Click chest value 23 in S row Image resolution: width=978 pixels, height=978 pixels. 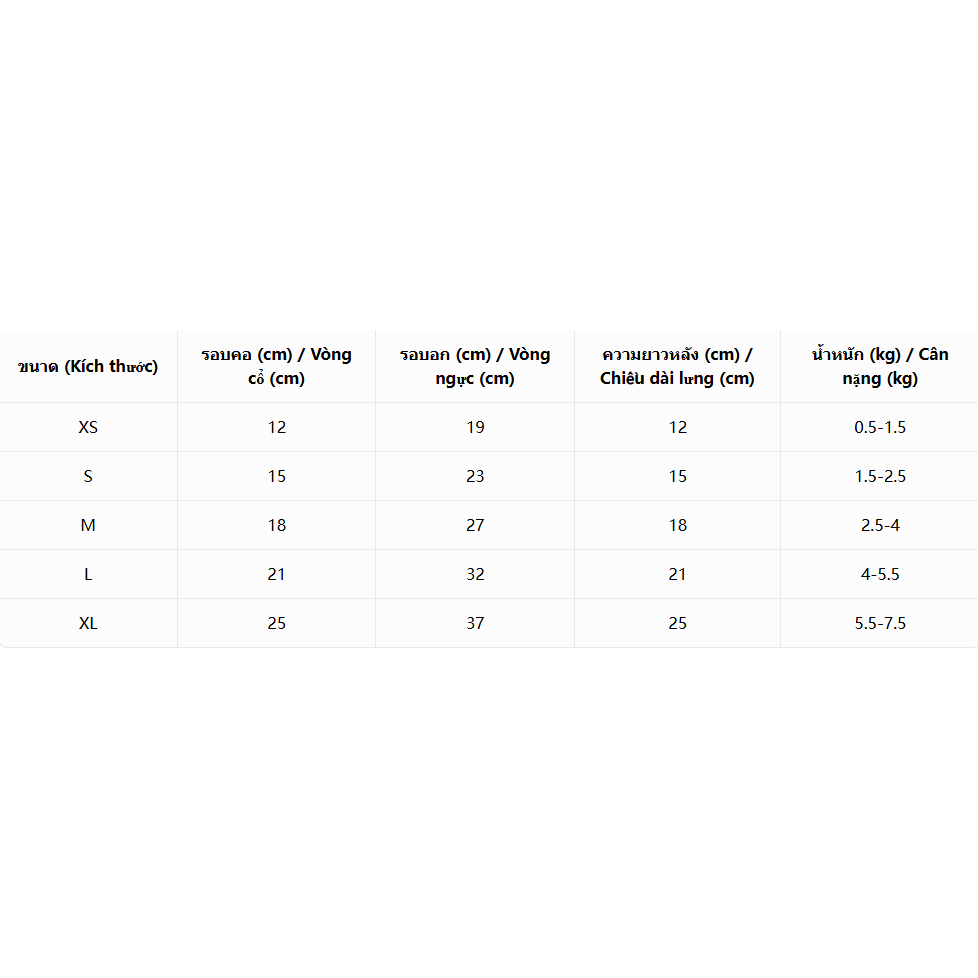475,477
